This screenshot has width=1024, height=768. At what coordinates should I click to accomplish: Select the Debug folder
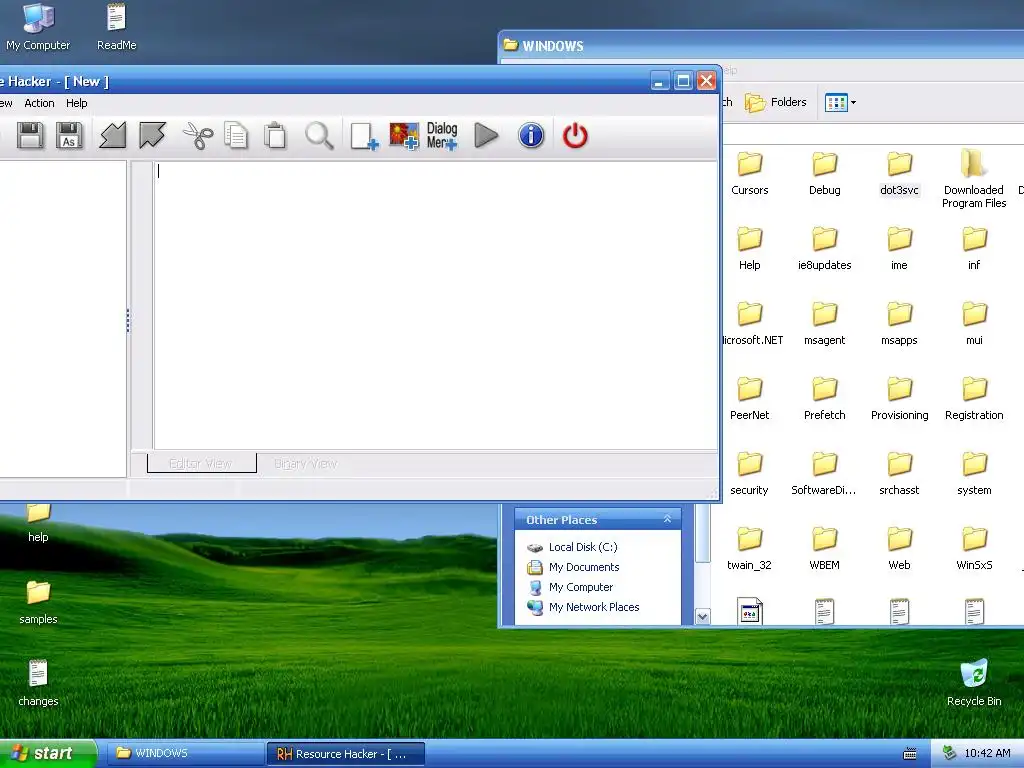tap(824, 173)
